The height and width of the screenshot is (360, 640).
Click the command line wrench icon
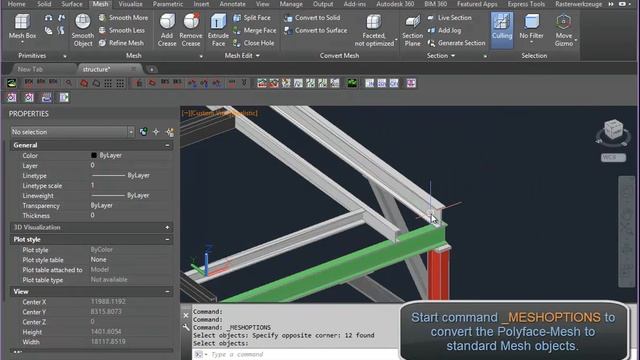coord(186,327)
